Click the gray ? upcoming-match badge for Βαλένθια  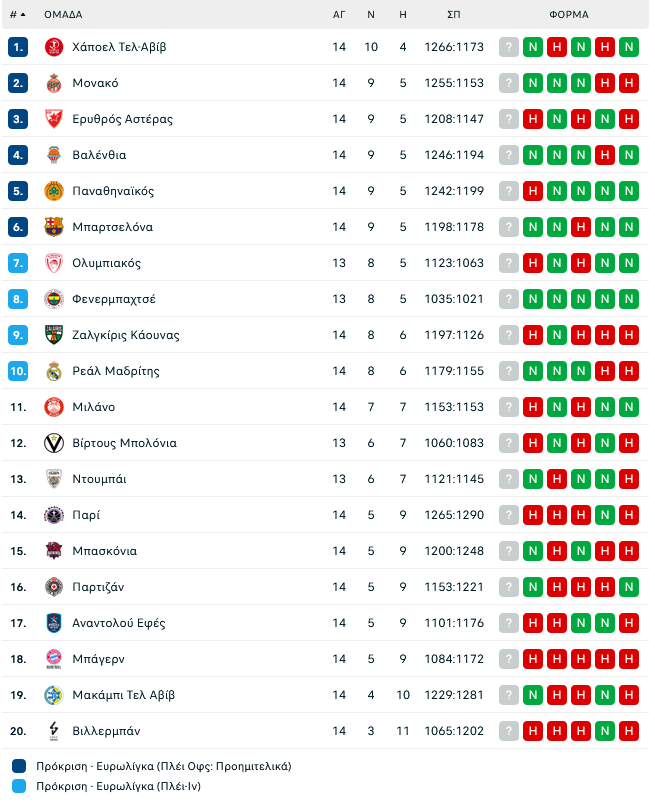coord(509,155)
